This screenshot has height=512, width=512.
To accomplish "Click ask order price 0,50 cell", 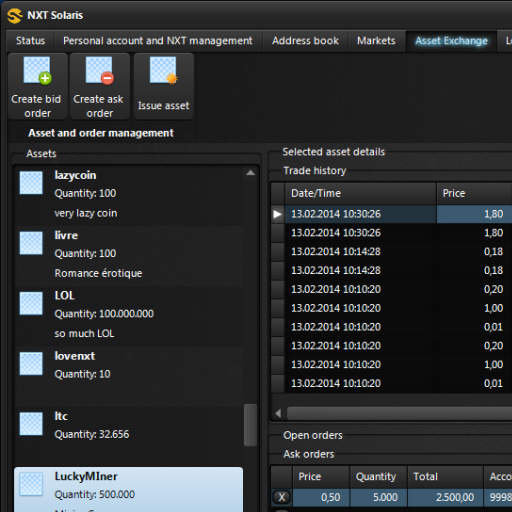I will (x=321, y=497).
